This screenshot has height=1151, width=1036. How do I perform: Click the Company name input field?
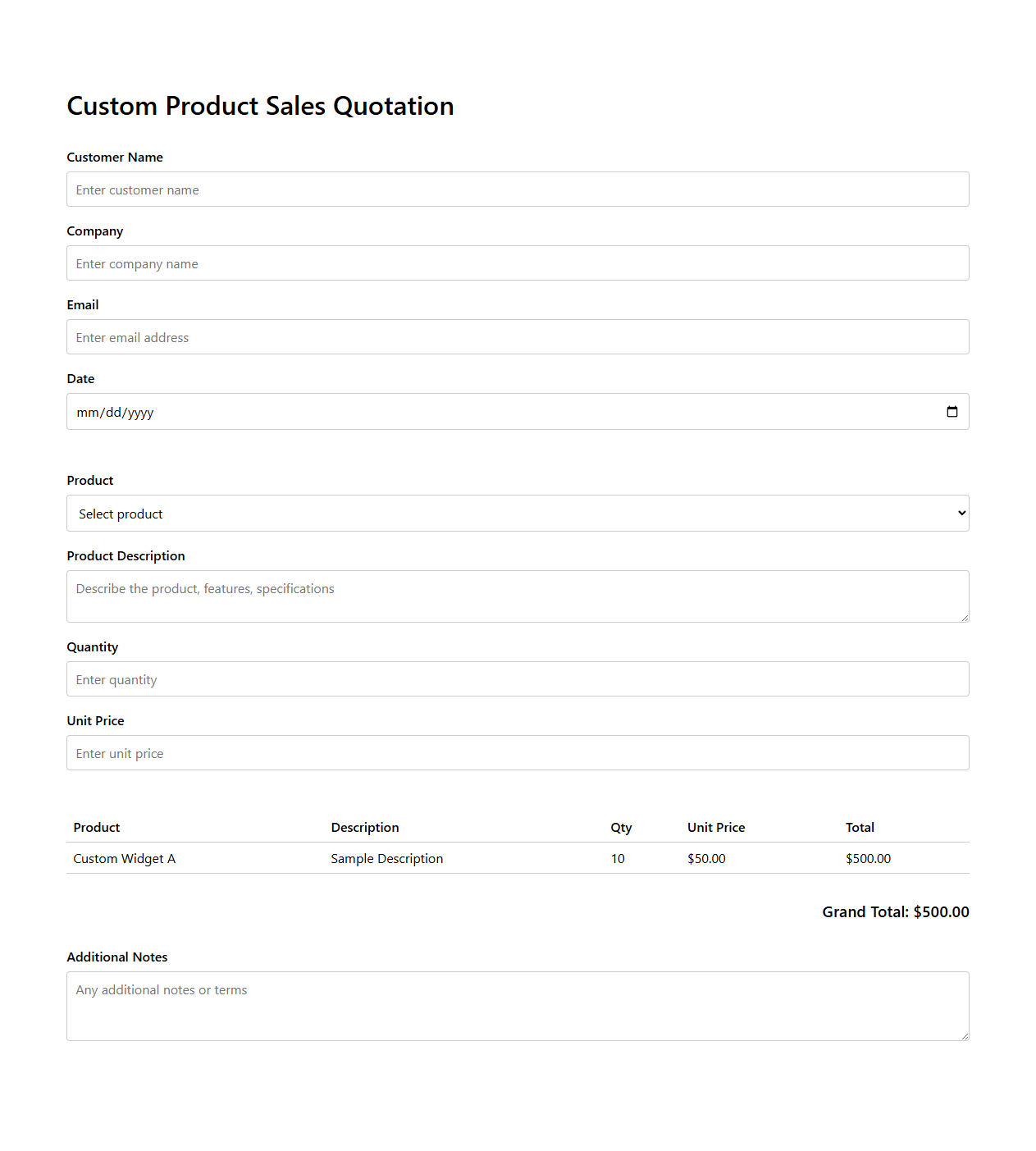tap(518, 263)
